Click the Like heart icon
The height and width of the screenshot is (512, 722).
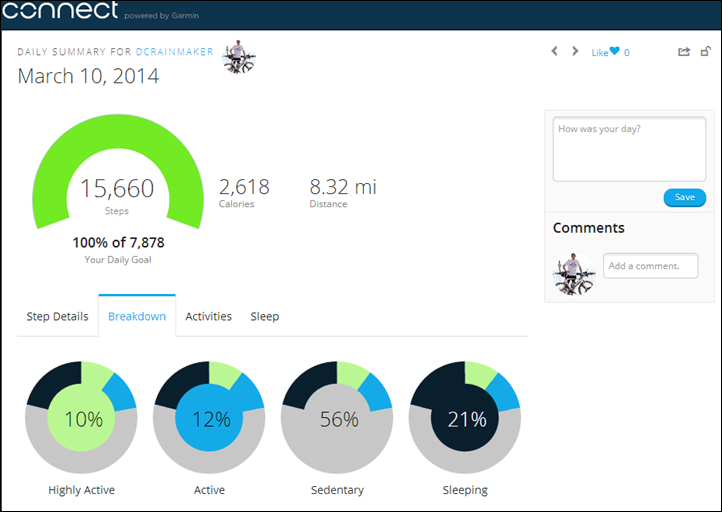pyautogui.click(x=615, y=52)
